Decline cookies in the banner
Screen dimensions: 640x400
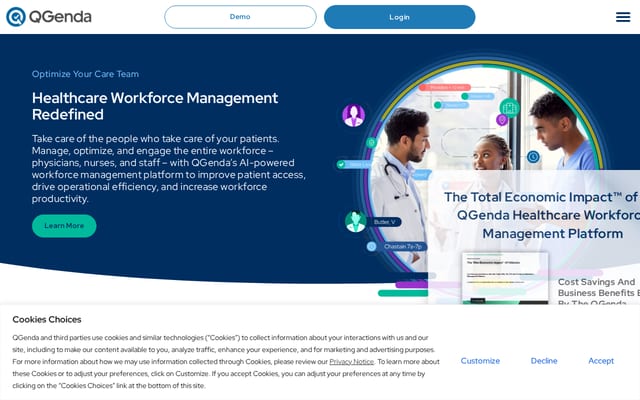click(544, 361)
